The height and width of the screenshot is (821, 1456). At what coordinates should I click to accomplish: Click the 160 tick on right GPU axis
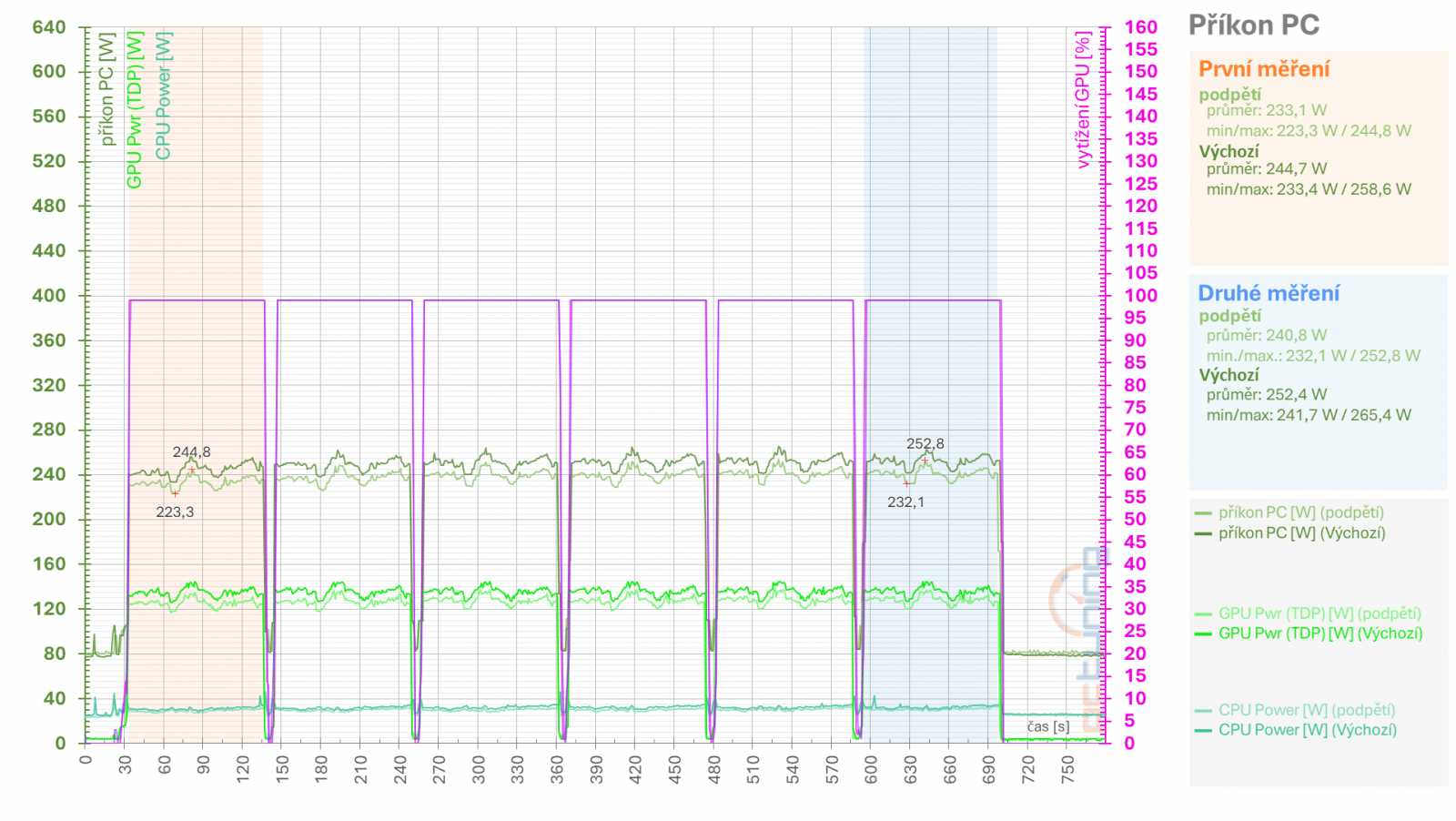point(1141,27)
